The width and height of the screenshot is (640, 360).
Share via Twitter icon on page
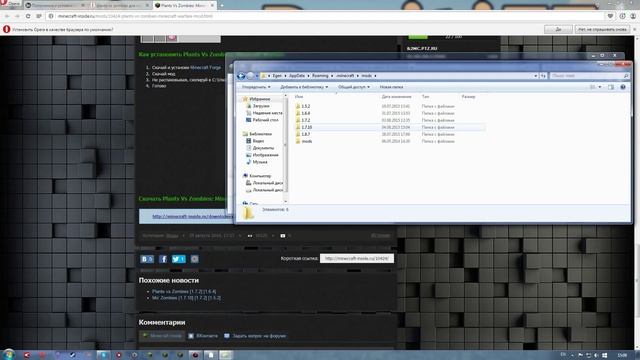click(x=178, y=259)
